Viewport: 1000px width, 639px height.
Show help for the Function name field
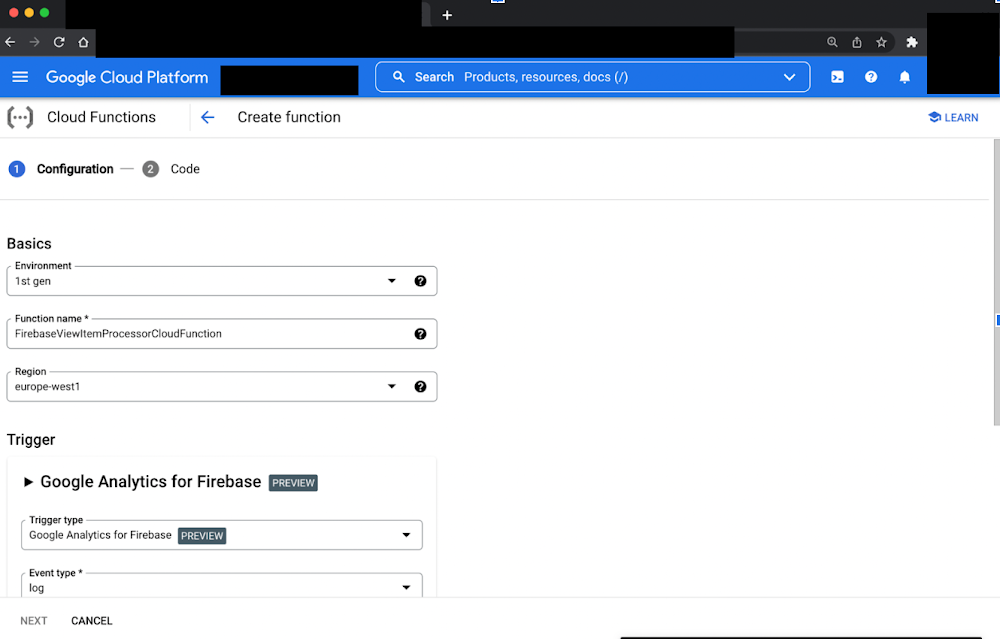(x=420, y=334)
